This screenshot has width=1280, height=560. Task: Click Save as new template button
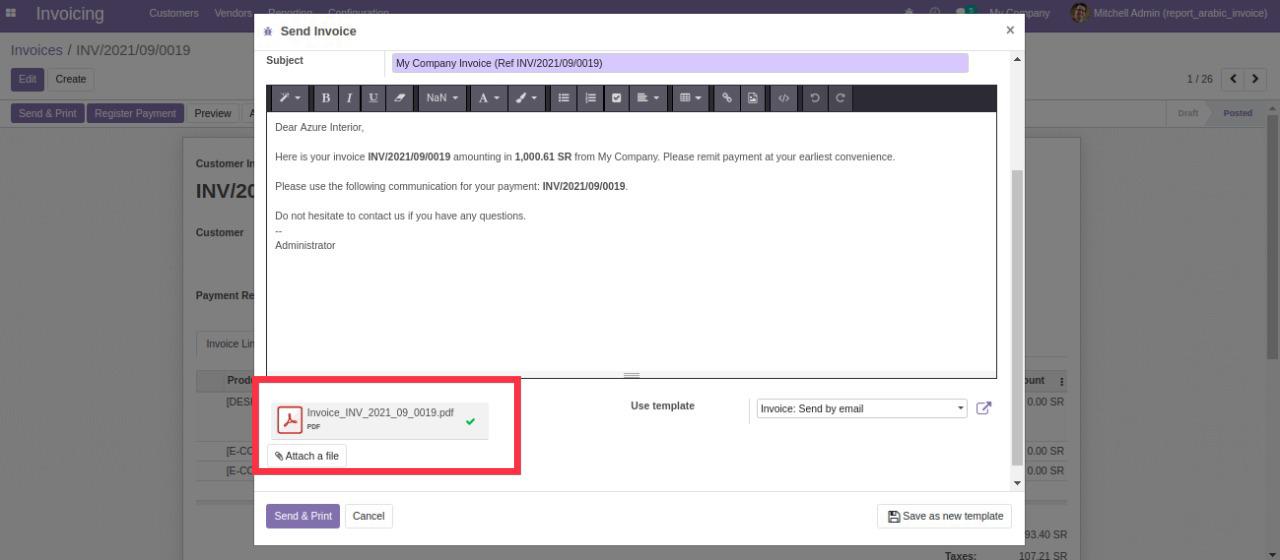(944, 516)
